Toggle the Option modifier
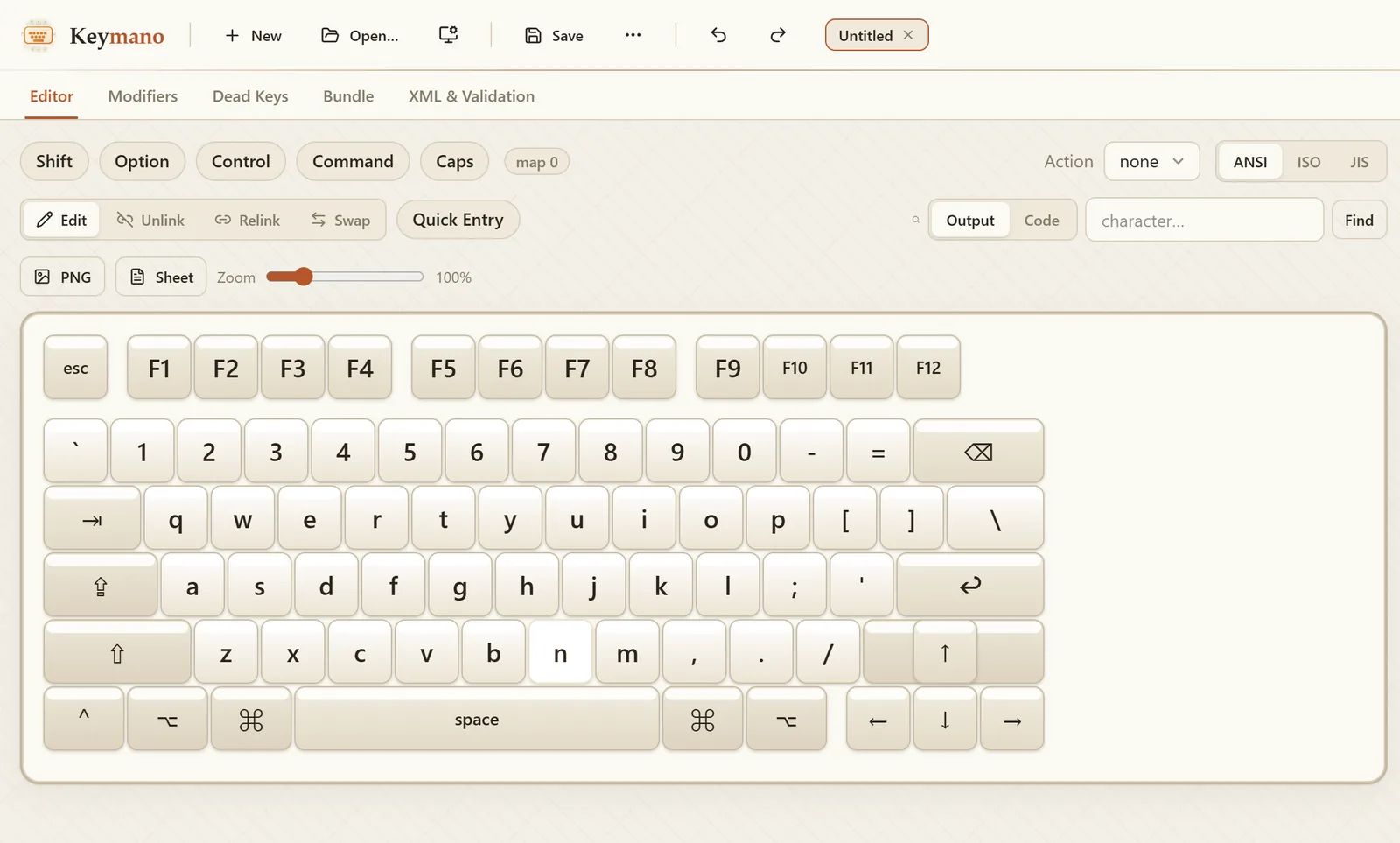This screenshot has width=1400, height=843. pyautogui.click(x=142, y=161)
